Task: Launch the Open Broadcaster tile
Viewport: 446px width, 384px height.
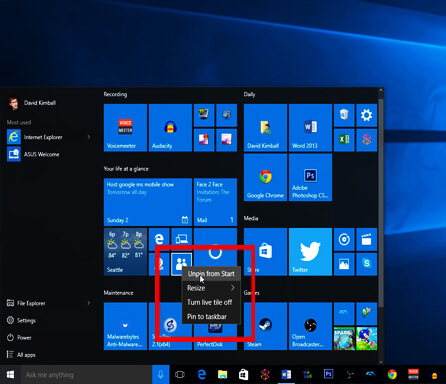Action: 310,326
